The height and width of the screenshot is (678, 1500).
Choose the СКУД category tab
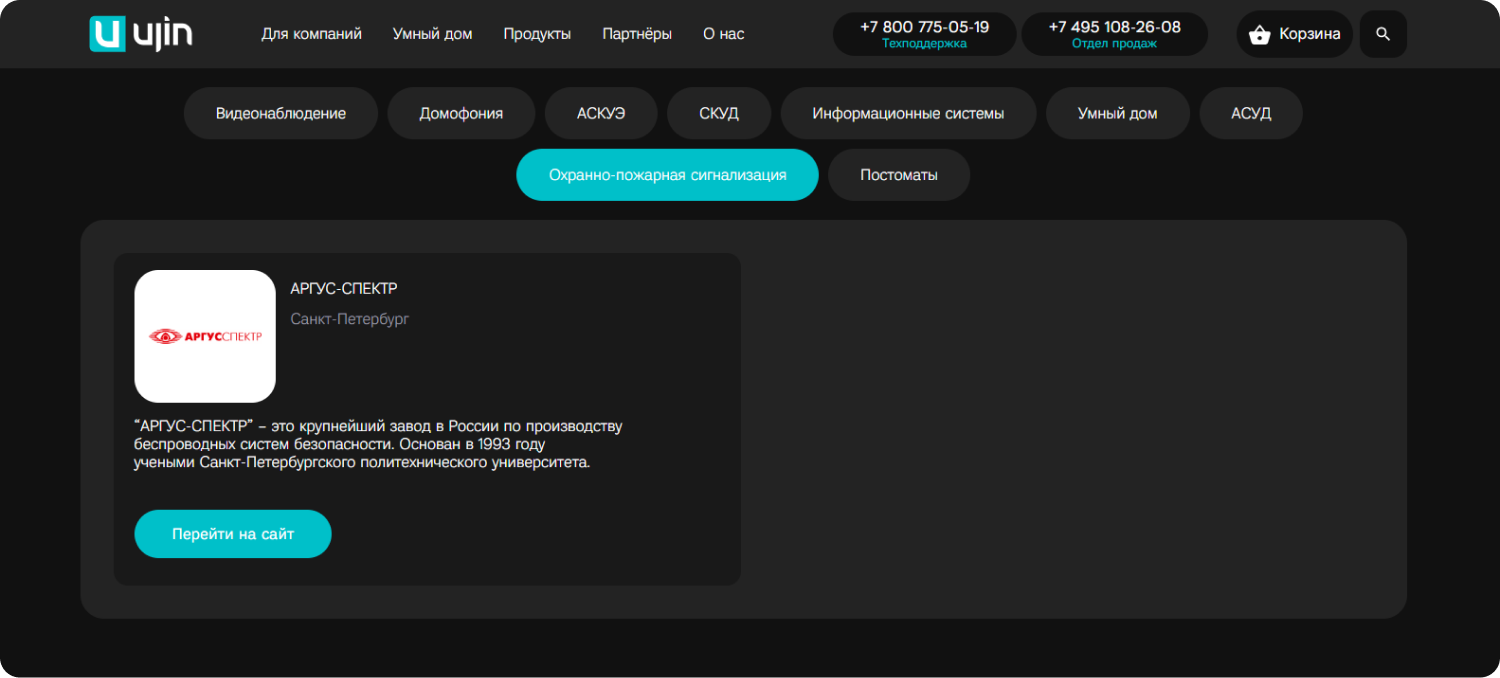(719, 113)
